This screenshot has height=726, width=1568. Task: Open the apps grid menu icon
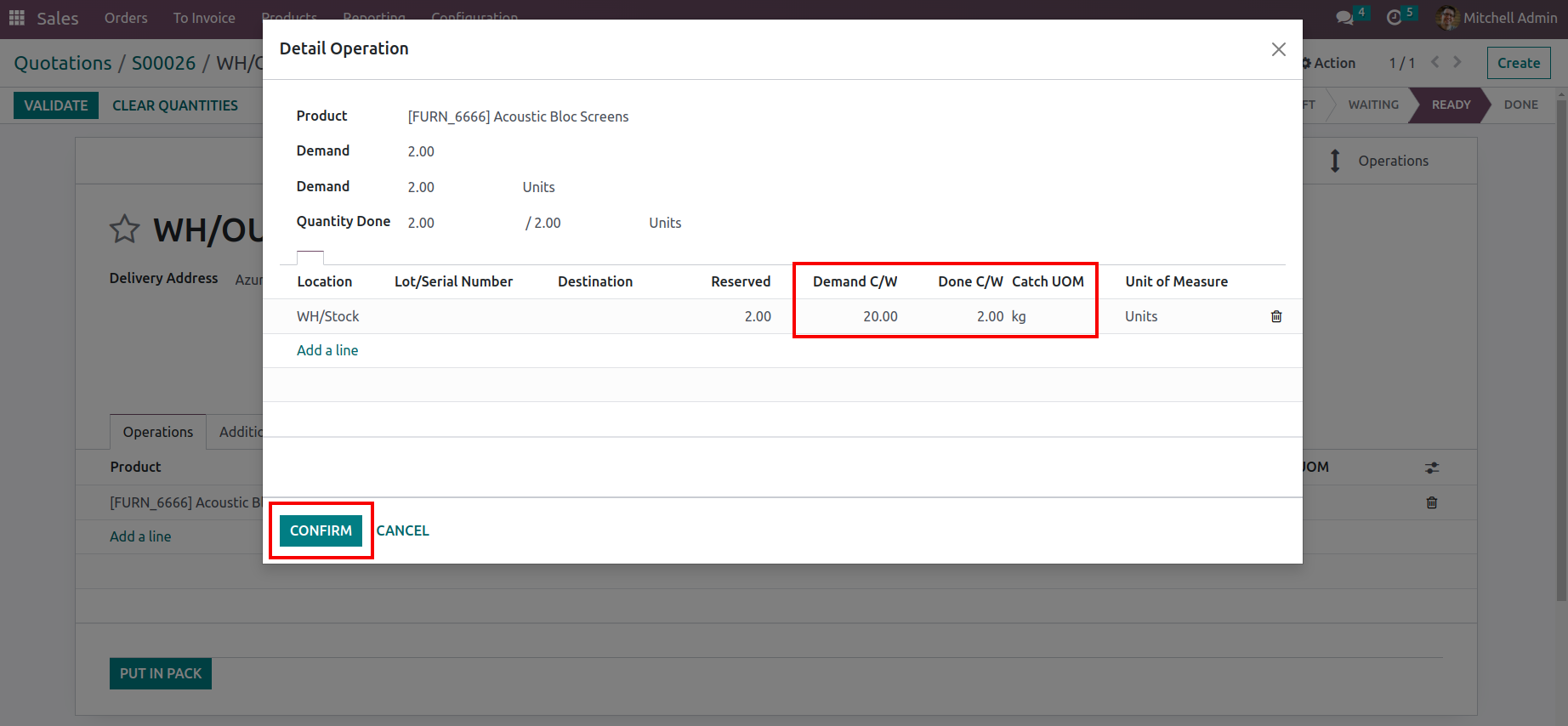click(17, 18)
